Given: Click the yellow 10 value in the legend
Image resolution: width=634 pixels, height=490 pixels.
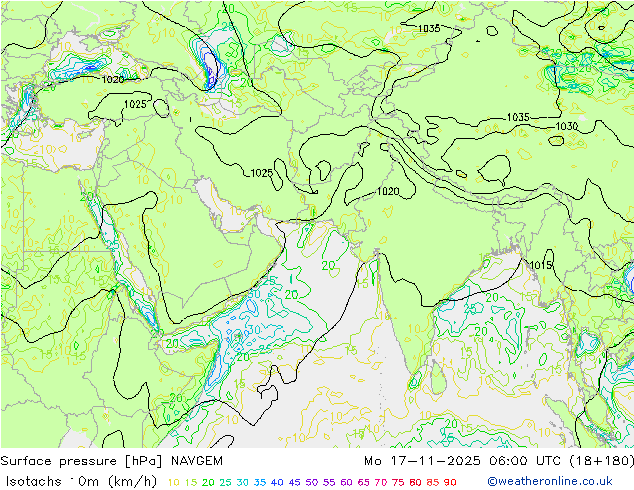Looking at the screenshot, I should [x=173, y=482].
